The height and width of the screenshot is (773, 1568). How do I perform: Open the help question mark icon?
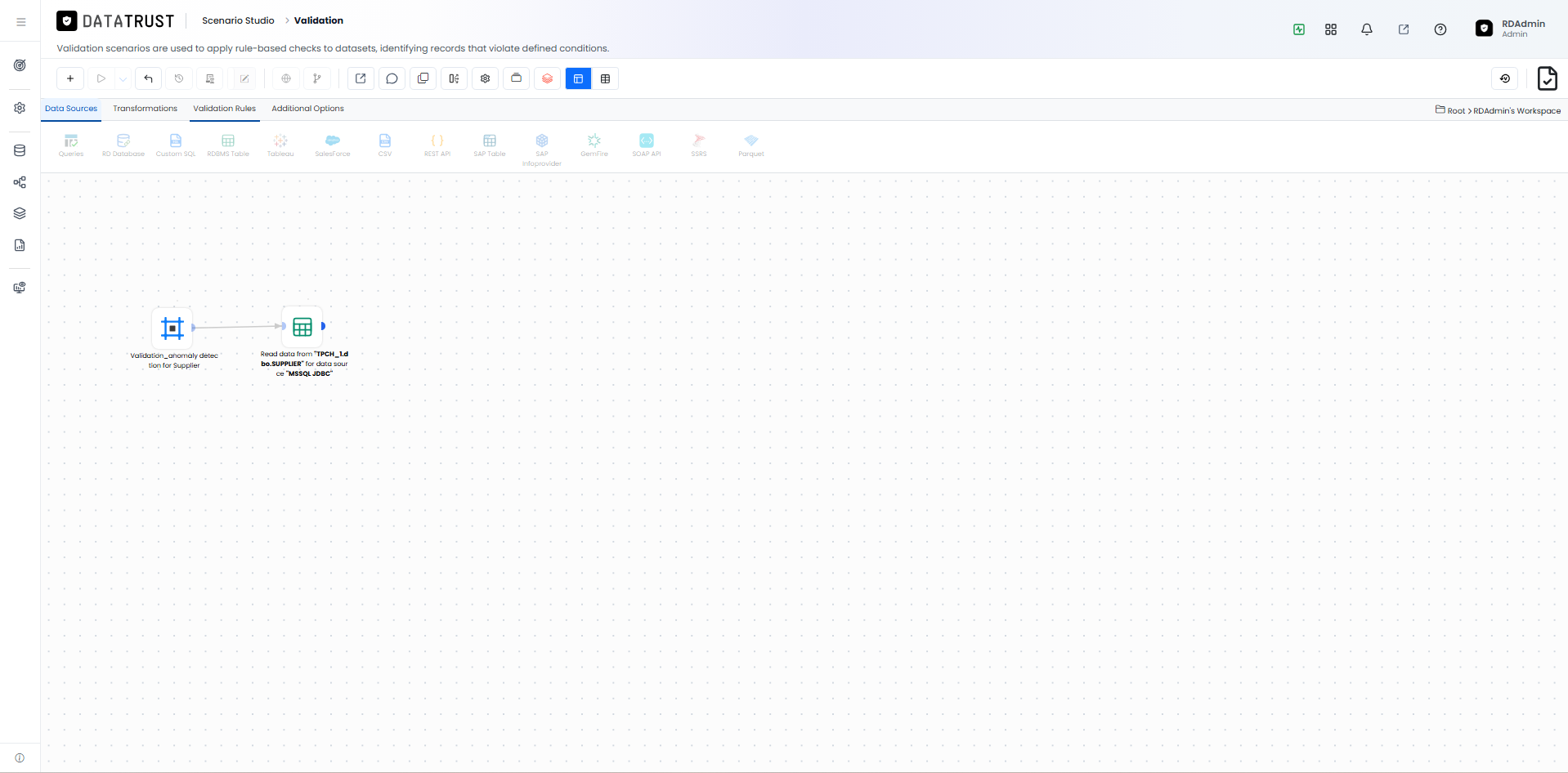[1440, 29]
